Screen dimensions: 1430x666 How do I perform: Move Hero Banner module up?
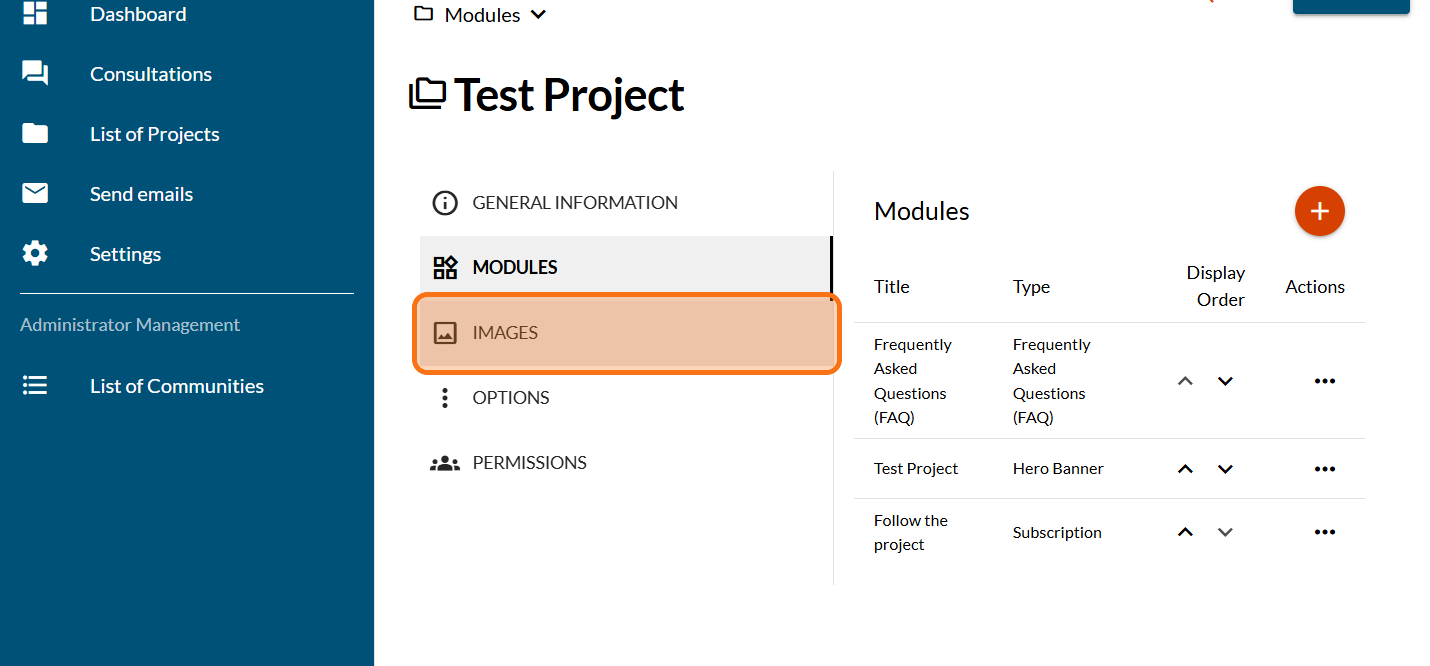(x=1186, y=469)
